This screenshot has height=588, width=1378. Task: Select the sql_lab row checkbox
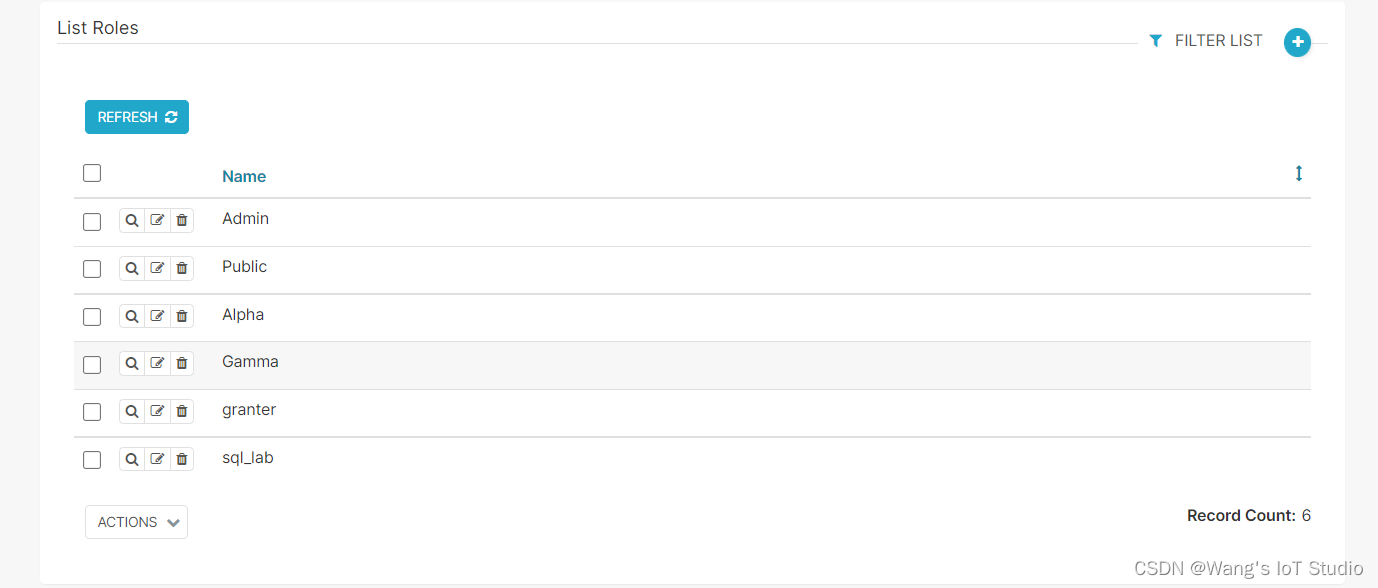pyautogui.click(x=91, y=460)
